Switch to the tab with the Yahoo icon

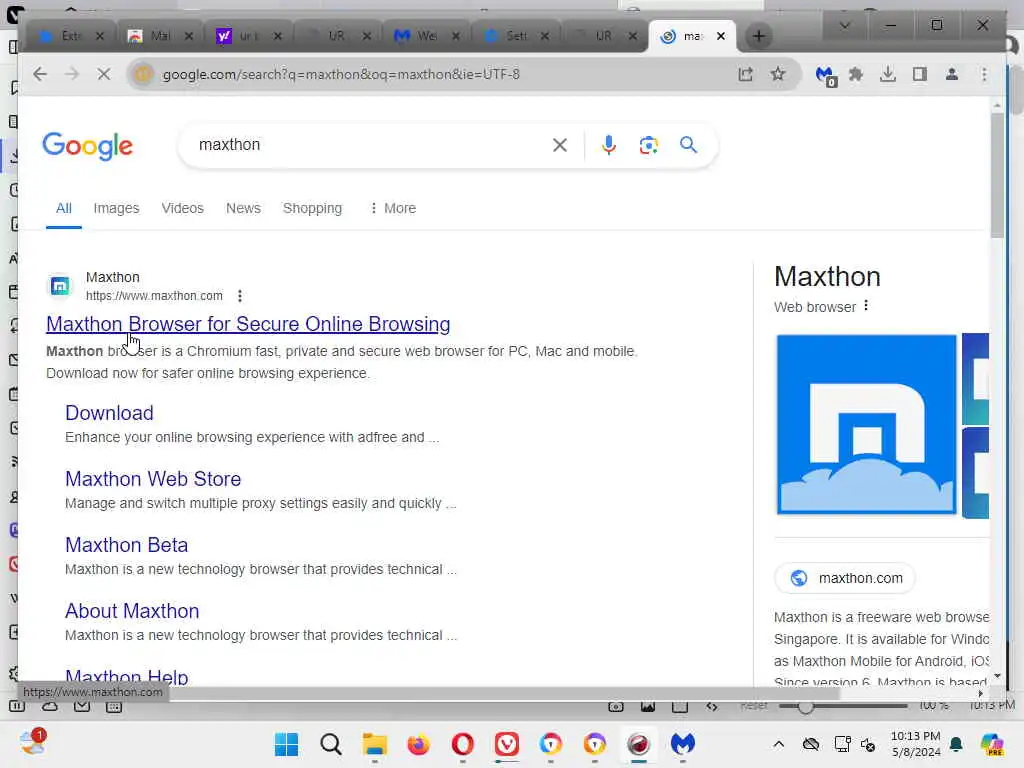(x=248, y=36)
